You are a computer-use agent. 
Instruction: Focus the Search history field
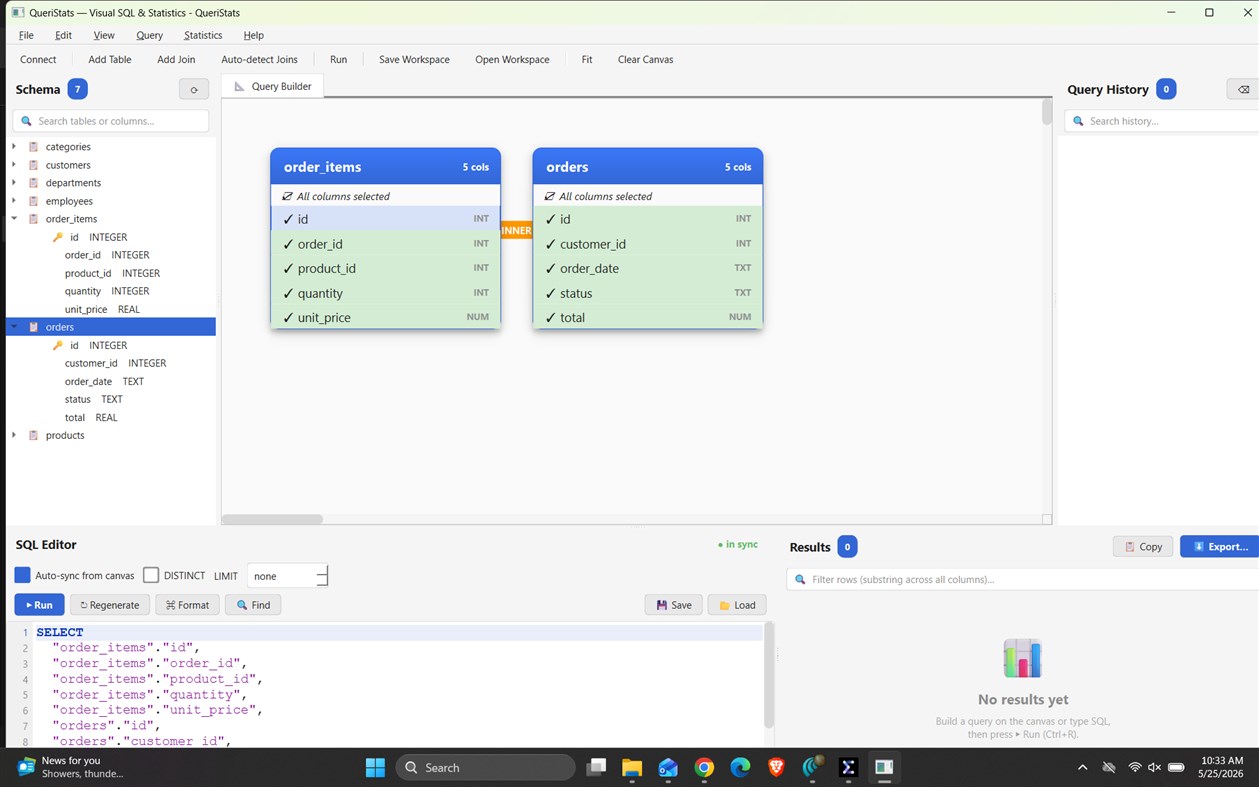coord(1162,121)
